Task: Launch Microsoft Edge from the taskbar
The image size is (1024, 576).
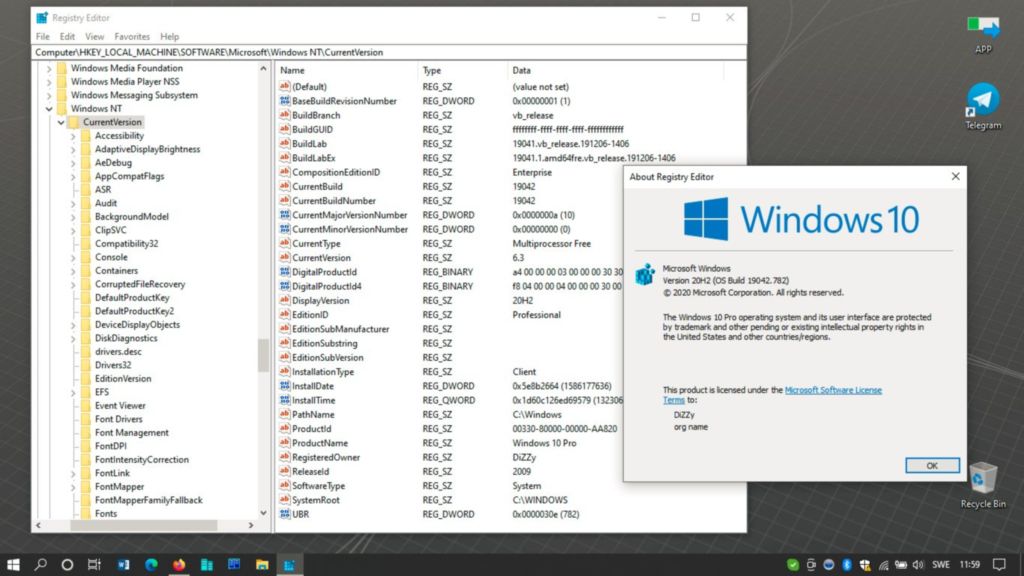Action: click(151, 564)
